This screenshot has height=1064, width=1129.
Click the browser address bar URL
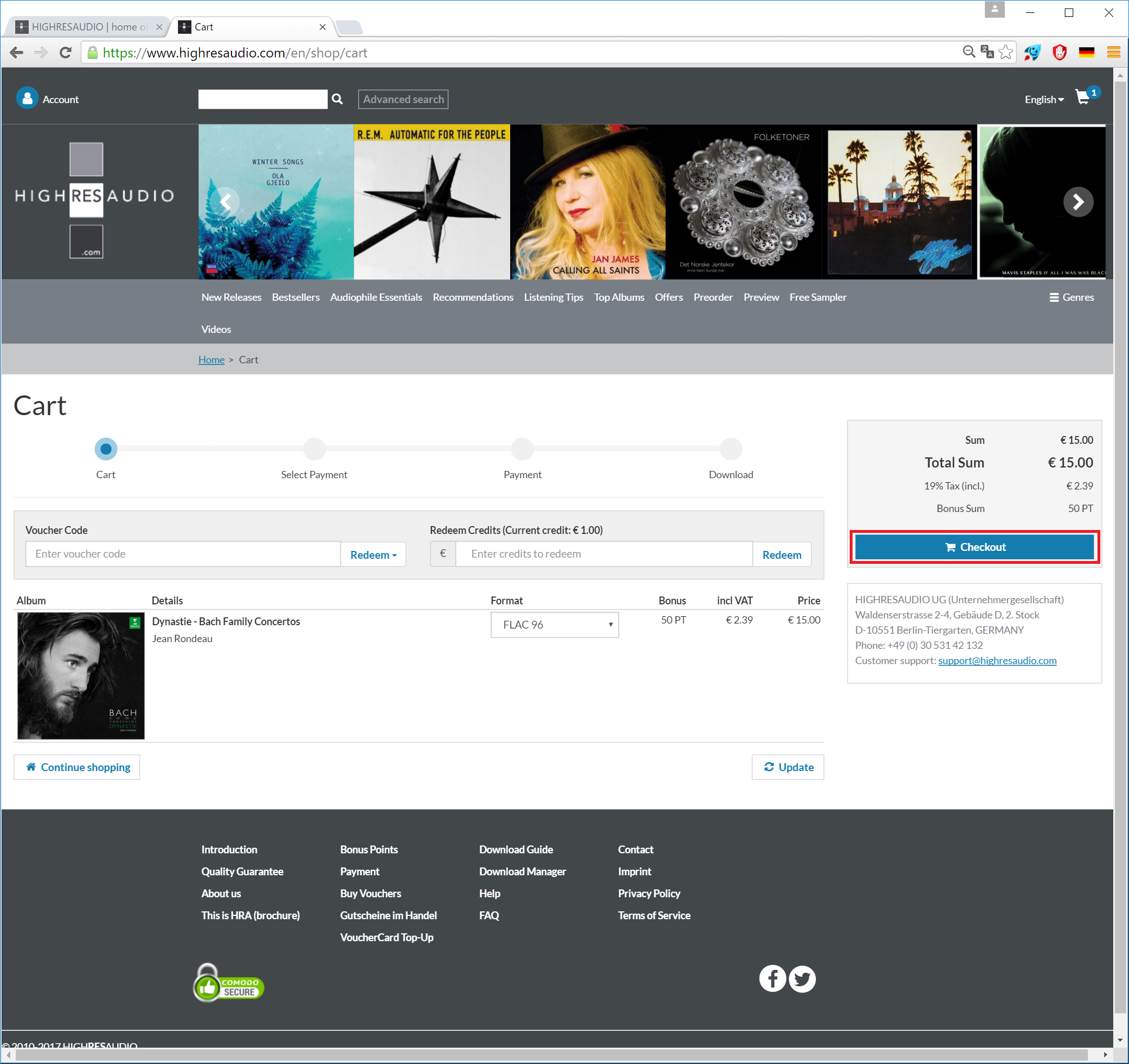point(235,53)
